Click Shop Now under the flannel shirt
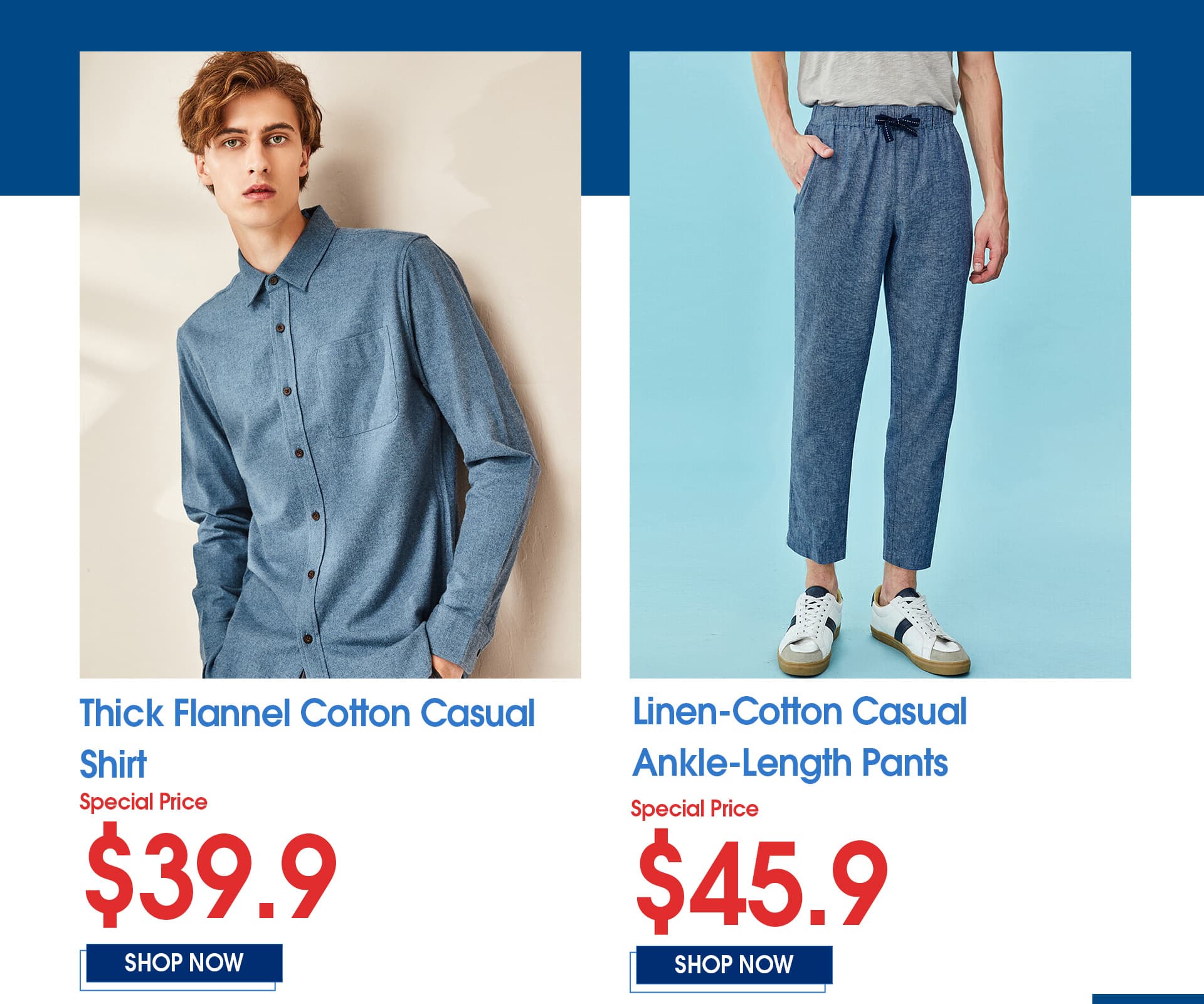 click(x=184, y=963)
